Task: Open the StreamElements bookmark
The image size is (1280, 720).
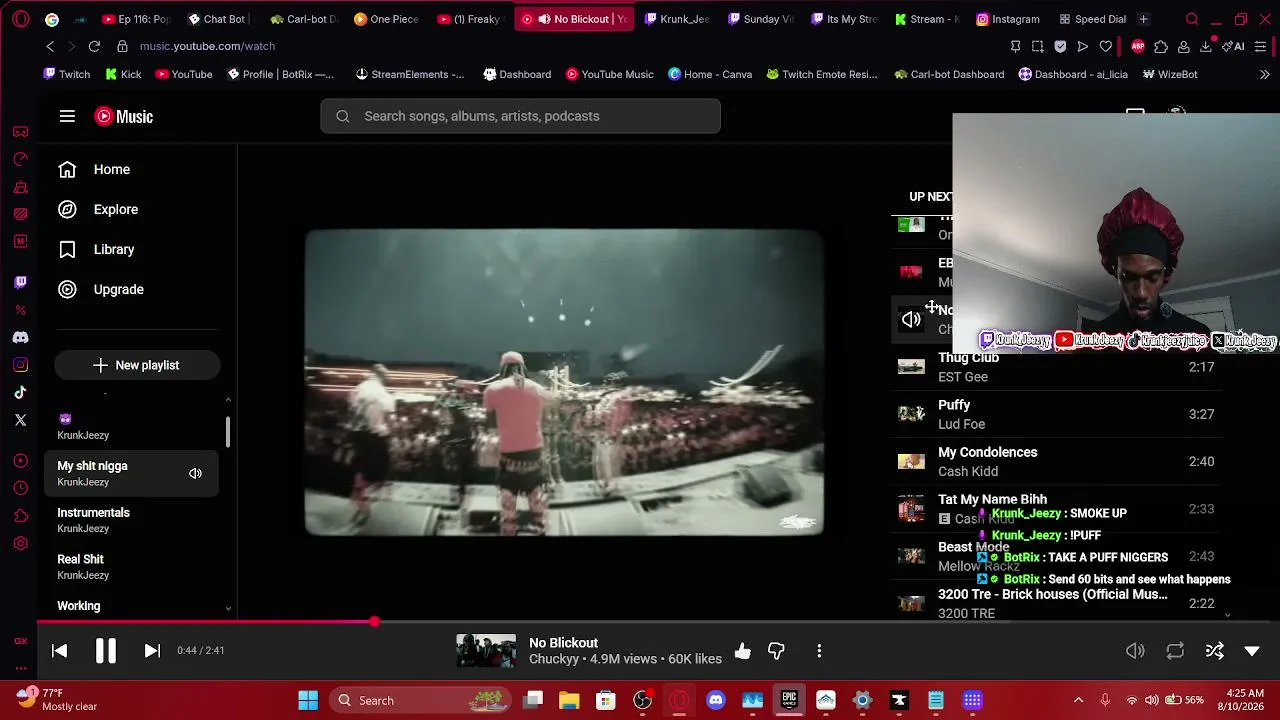Action: pyautogui.click(x=410, y=74)
